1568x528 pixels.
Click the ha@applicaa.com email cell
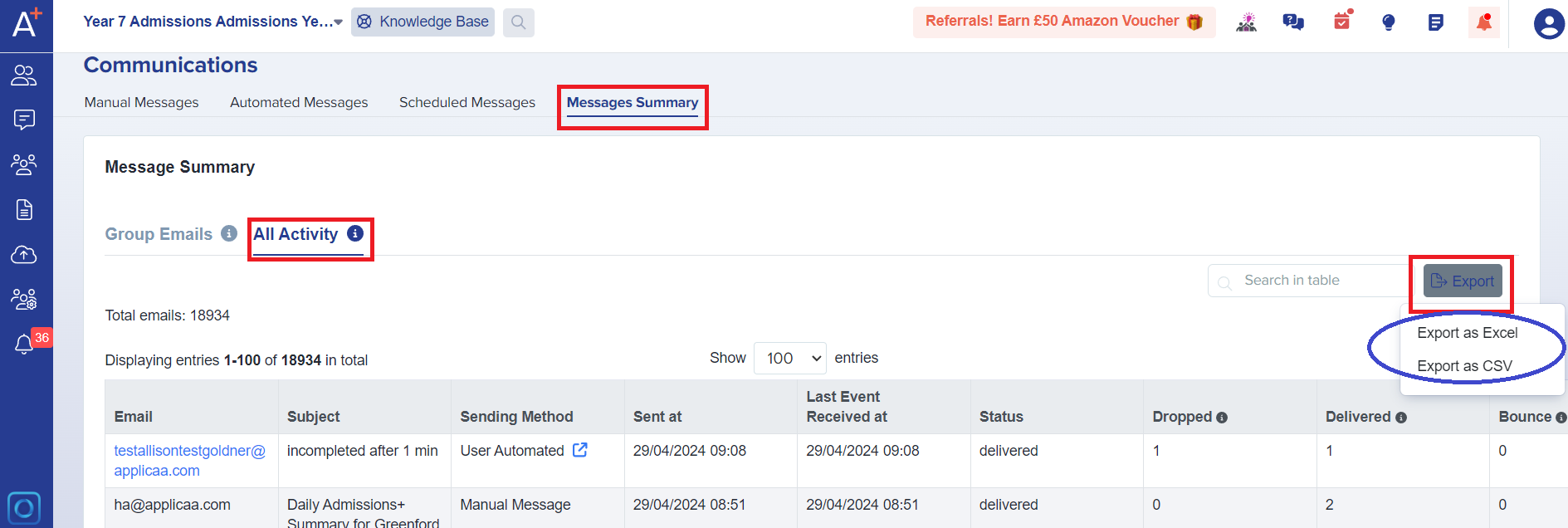pyautogui.click(x=173, y=505)
